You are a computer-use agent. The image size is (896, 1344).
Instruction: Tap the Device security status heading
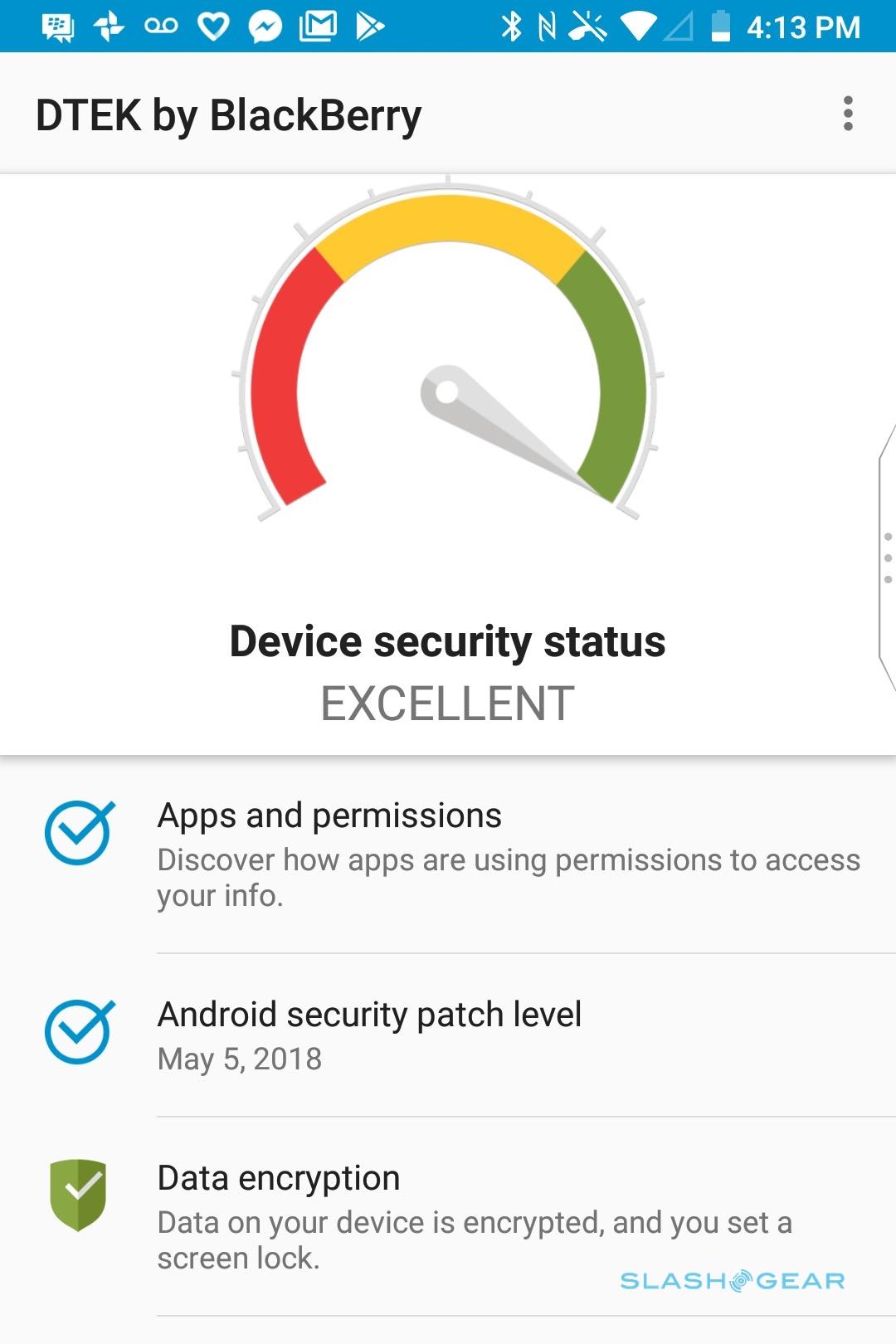click(447, 641)
